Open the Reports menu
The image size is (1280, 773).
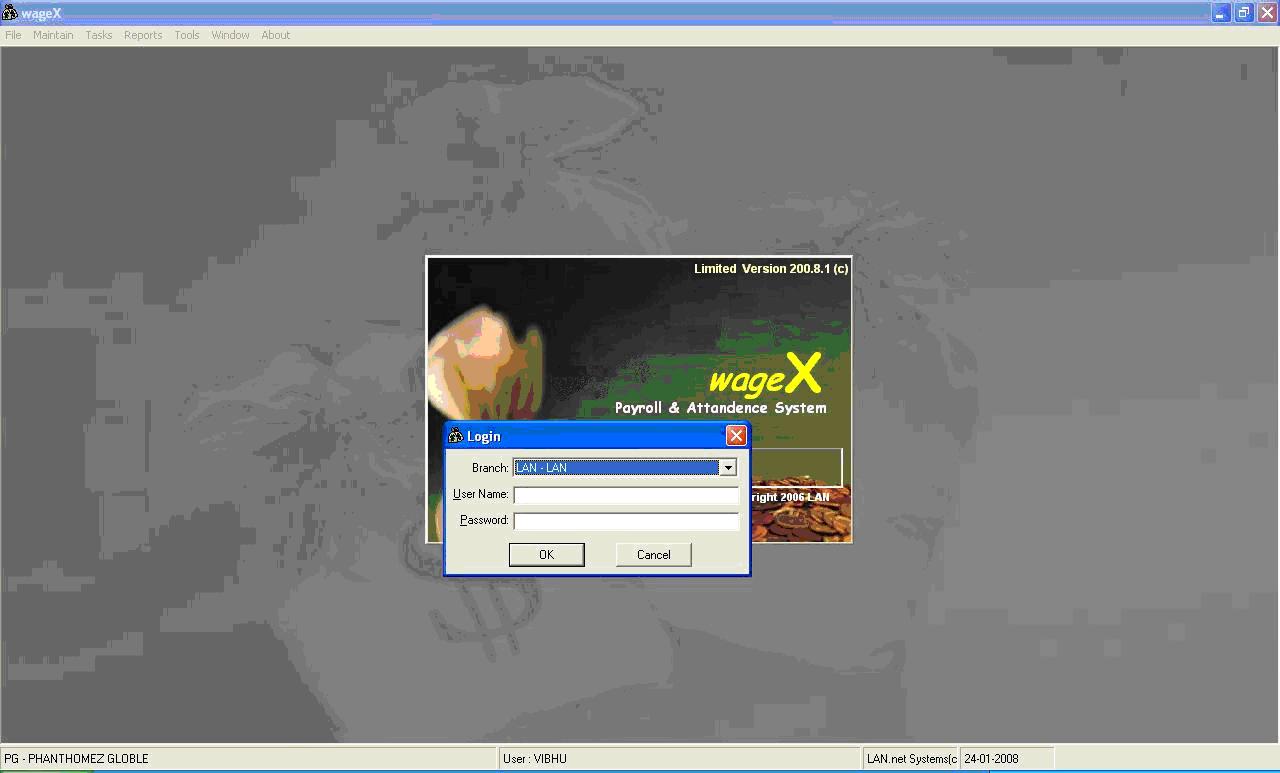(143, 35)
